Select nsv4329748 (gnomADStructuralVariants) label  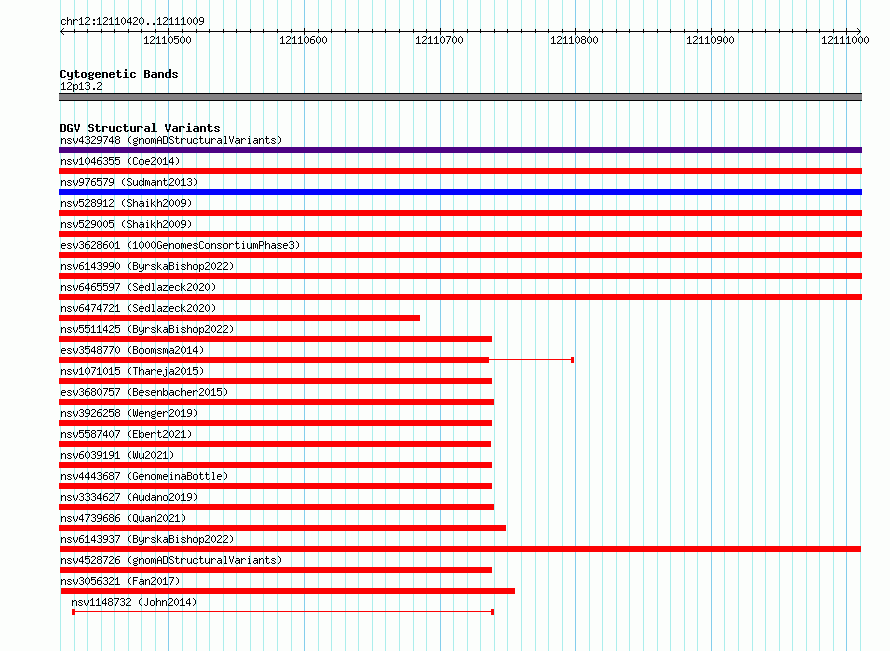click(x=171, y=140)
